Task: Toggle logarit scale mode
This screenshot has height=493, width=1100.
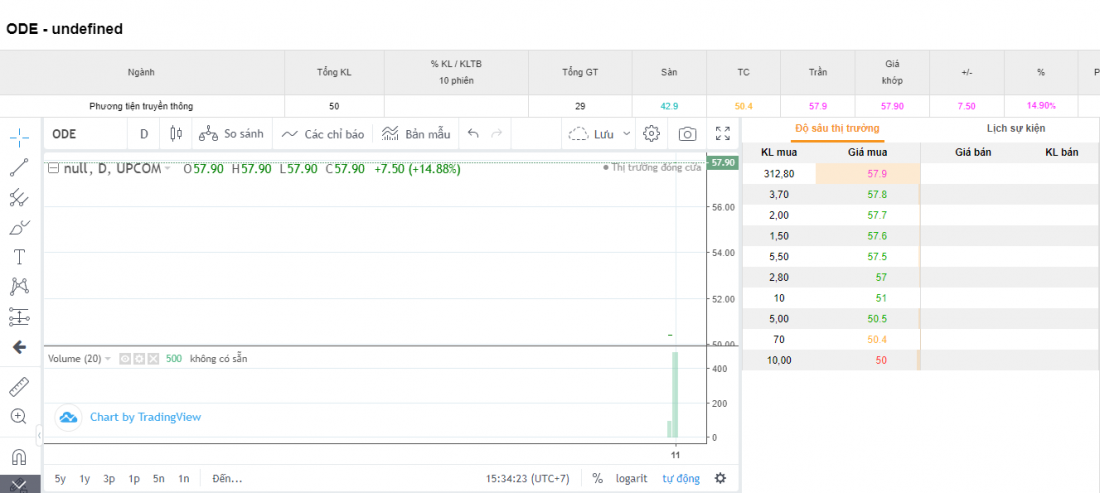Action: pyautogui.click(x=631, y=479)
